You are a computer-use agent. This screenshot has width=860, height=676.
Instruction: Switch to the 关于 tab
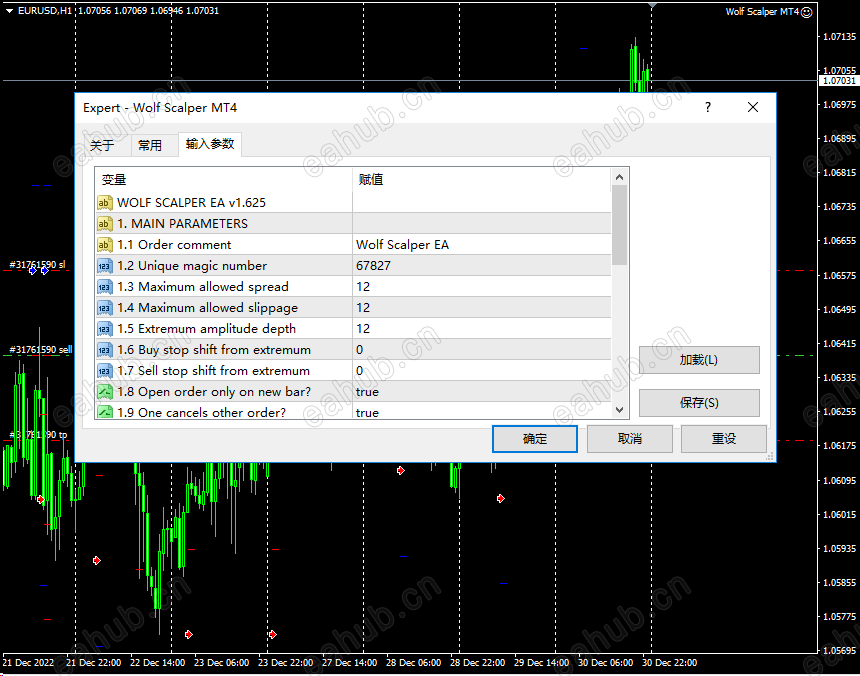(102, 145)
